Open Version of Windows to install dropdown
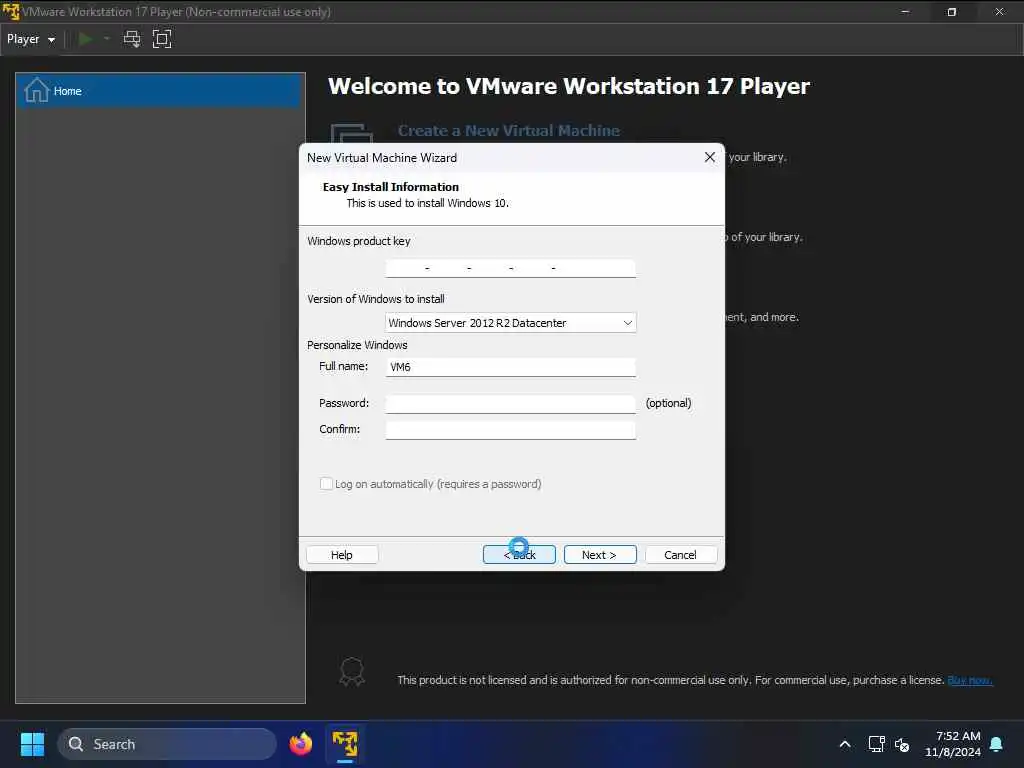This screenshot has width=1024, height=768. 510,323
